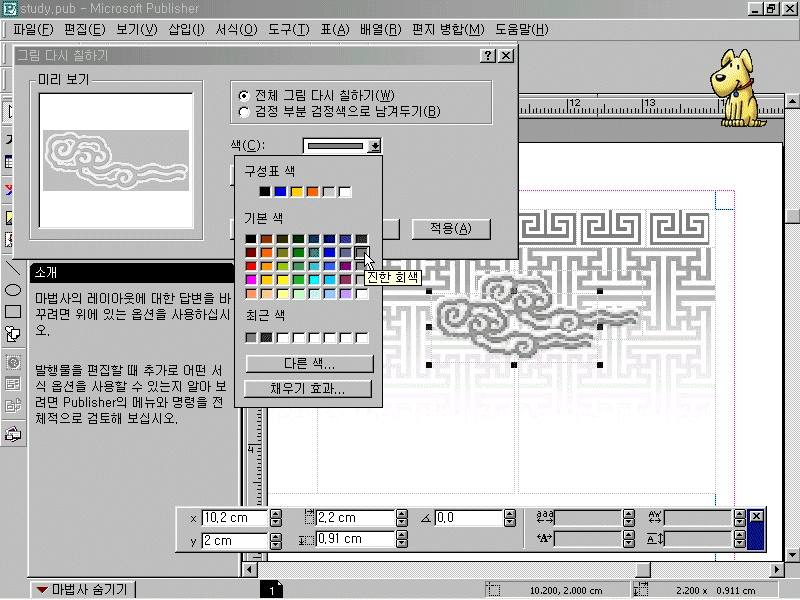
Task: Pick the first gray recent color swatch
Action: click(251, 337)
